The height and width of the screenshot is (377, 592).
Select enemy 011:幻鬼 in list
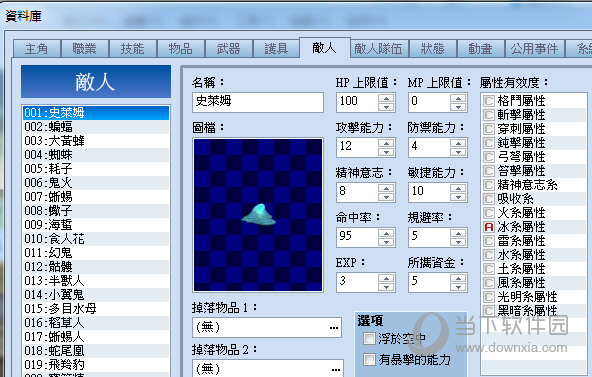tap(96, 252)
